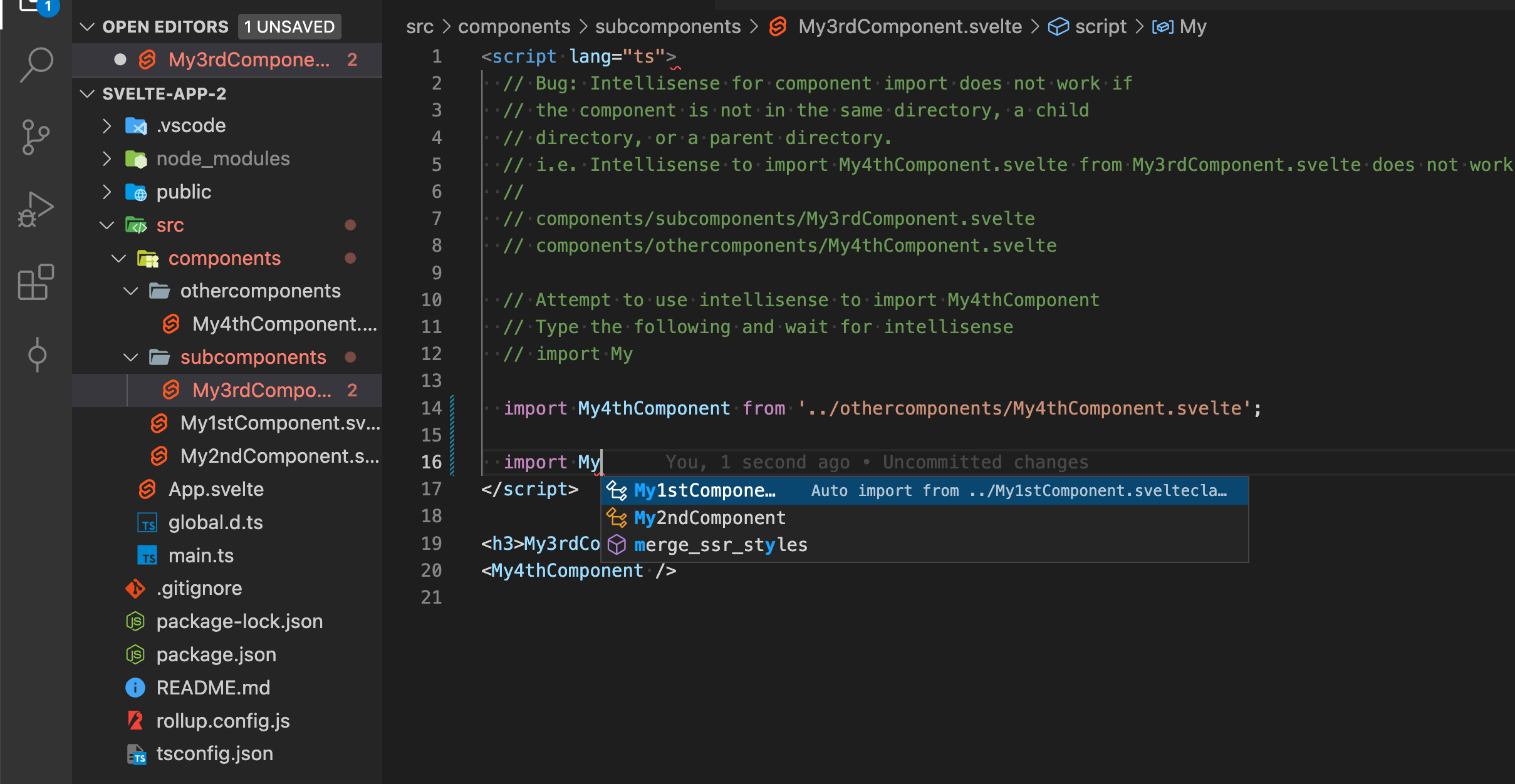This screenshot has height=784, width=1515.
Task: Choose merge_ssr_styles suggestion
Action: tap(721, 545)
